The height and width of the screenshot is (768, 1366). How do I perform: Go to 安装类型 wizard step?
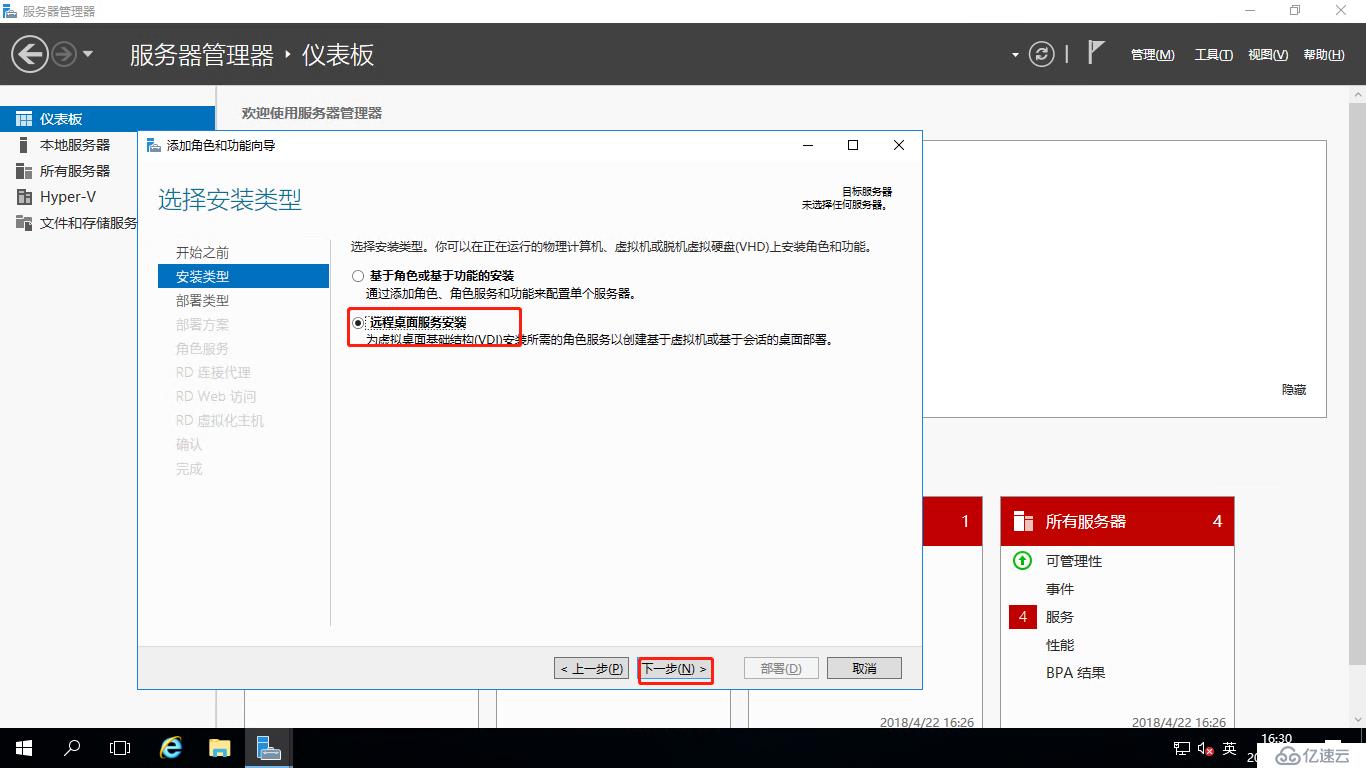click(x=243, y=276)
